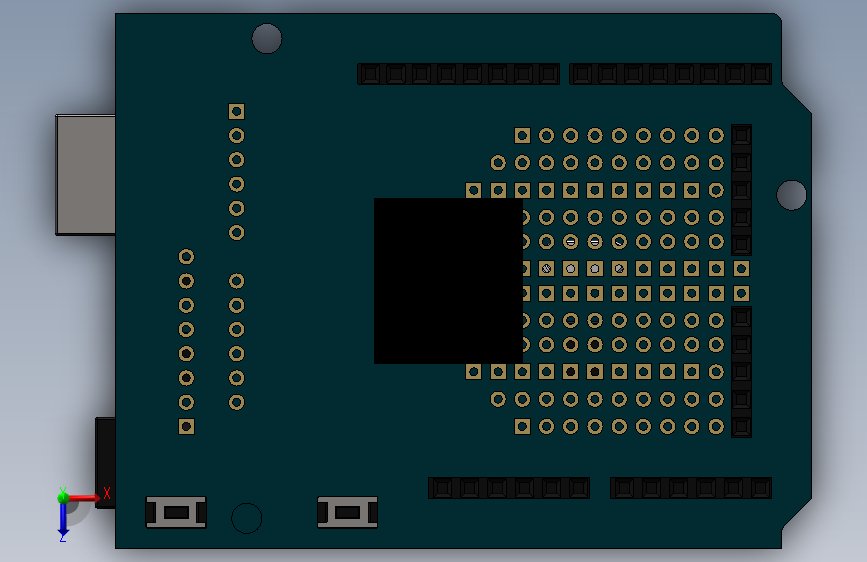Click the blue Z axis arrow of the triad

(x=63, y=518)
